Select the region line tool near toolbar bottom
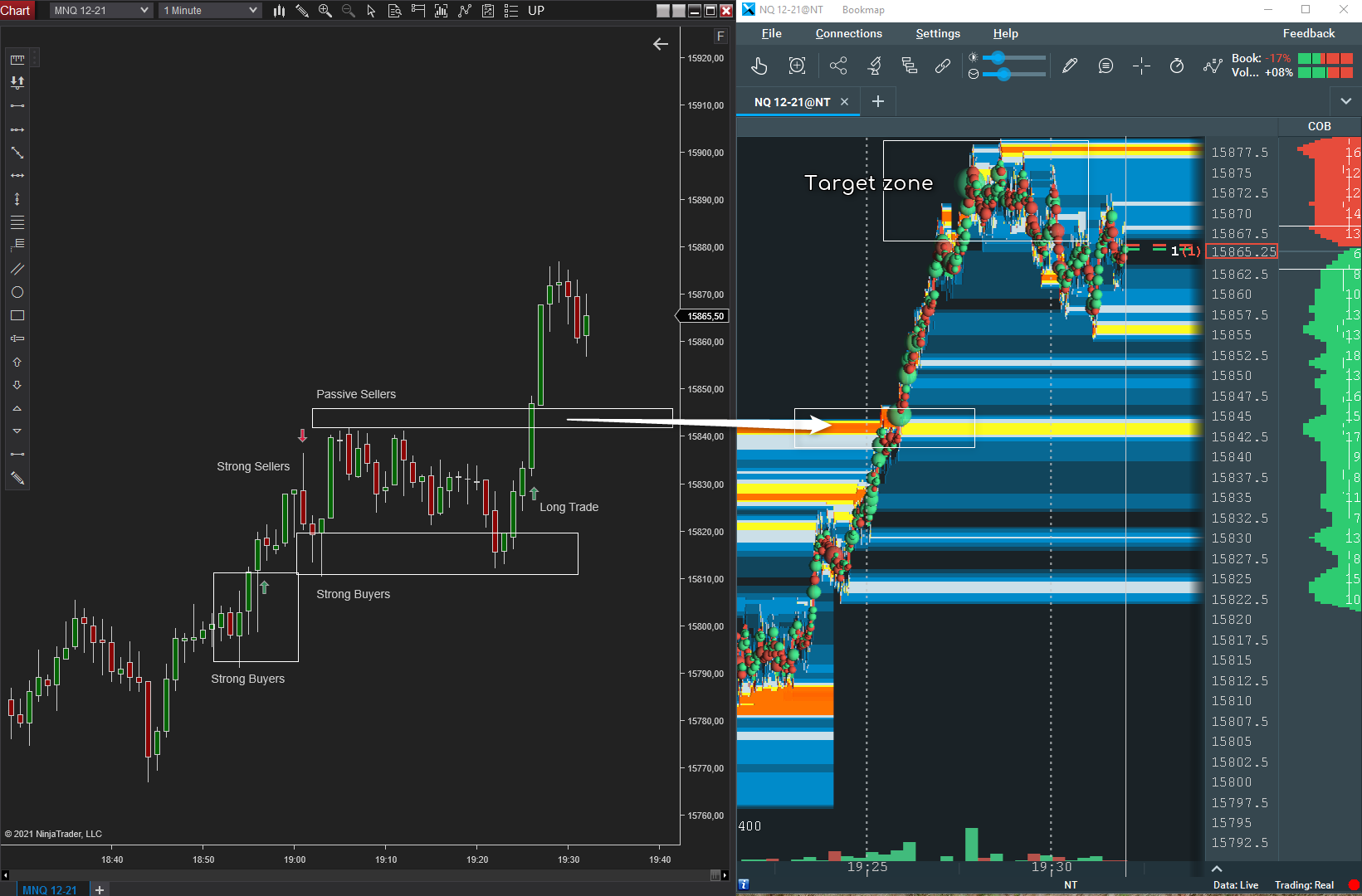The image size is (1362, 896). coord(17,455)
